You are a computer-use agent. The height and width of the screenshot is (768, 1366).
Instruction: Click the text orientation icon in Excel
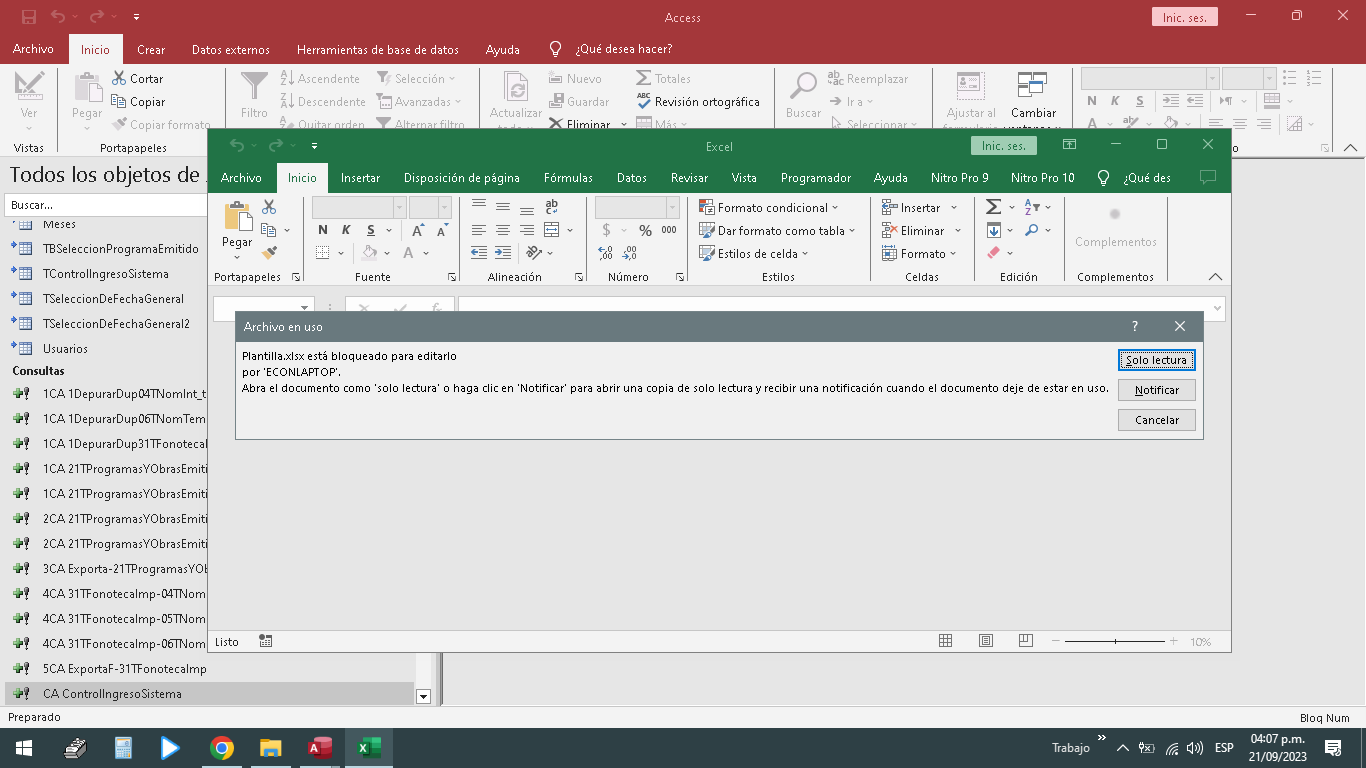[x=533, y=253]
